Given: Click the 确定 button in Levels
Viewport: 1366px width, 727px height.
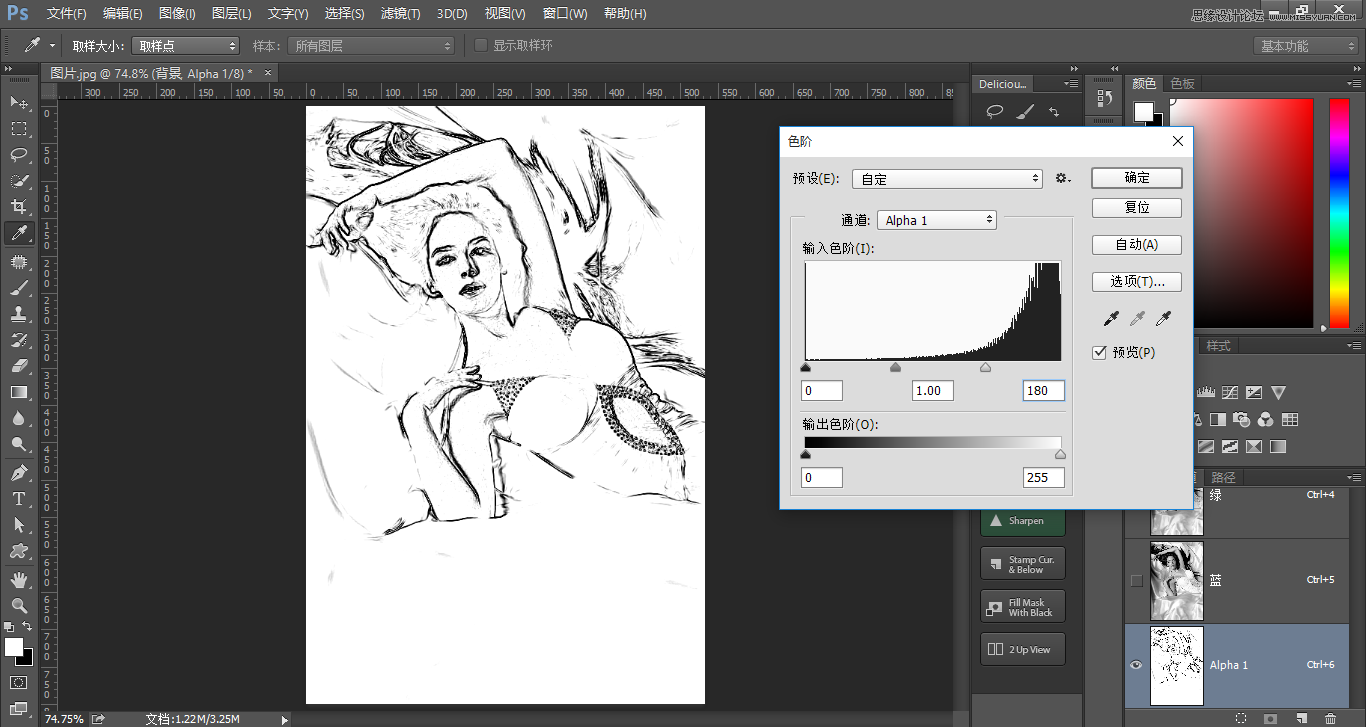Looking at the screenshot, I should pos(1137,177).
